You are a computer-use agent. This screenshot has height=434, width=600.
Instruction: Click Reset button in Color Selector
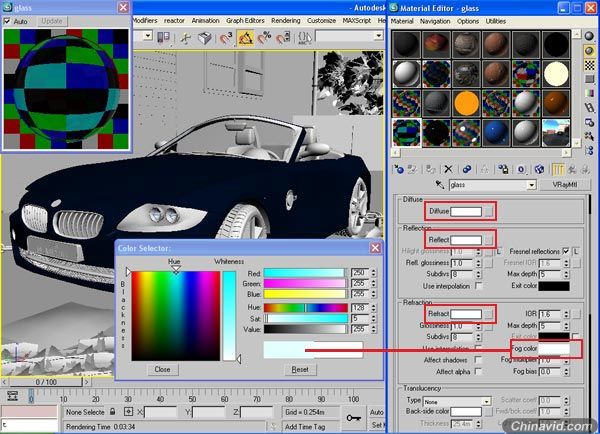(300, 369)
